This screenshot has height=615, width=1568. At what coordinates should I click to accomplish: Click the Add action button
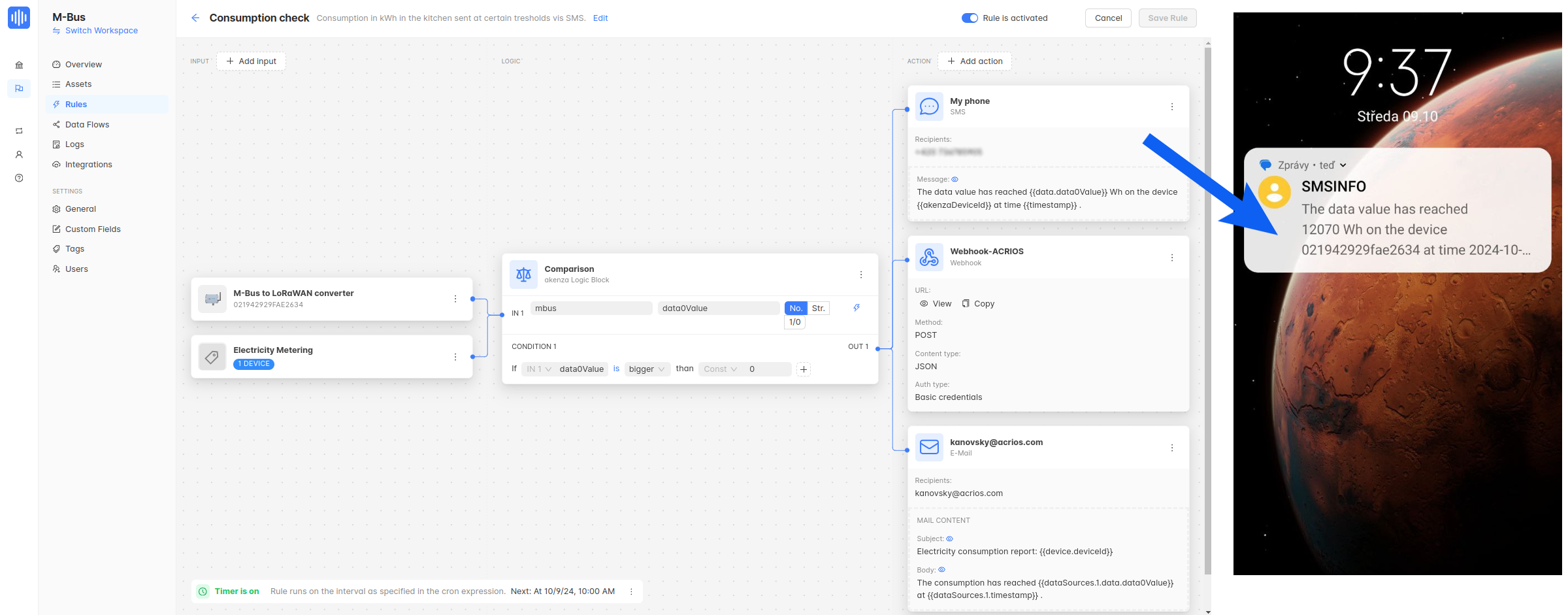click(974, 61)
